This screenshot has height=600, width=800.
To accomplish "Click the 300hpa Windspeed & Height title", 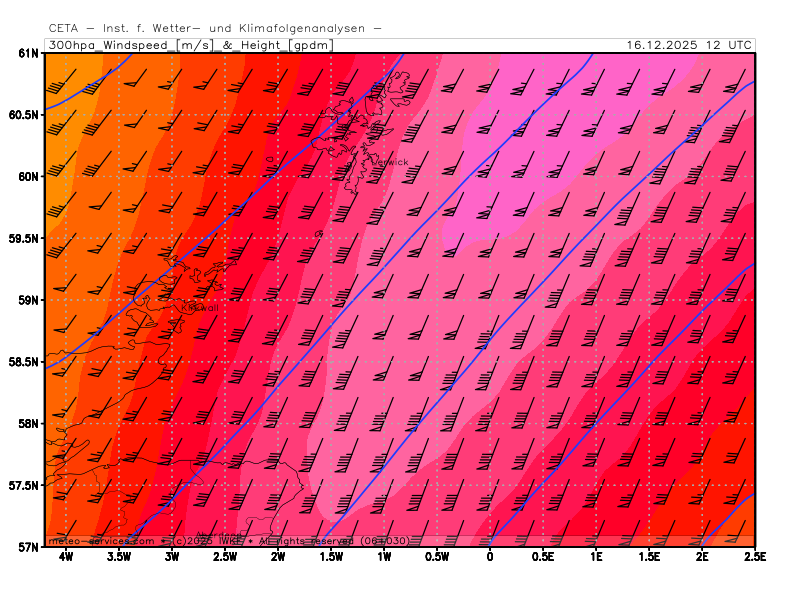I will (x=190, y=45).
